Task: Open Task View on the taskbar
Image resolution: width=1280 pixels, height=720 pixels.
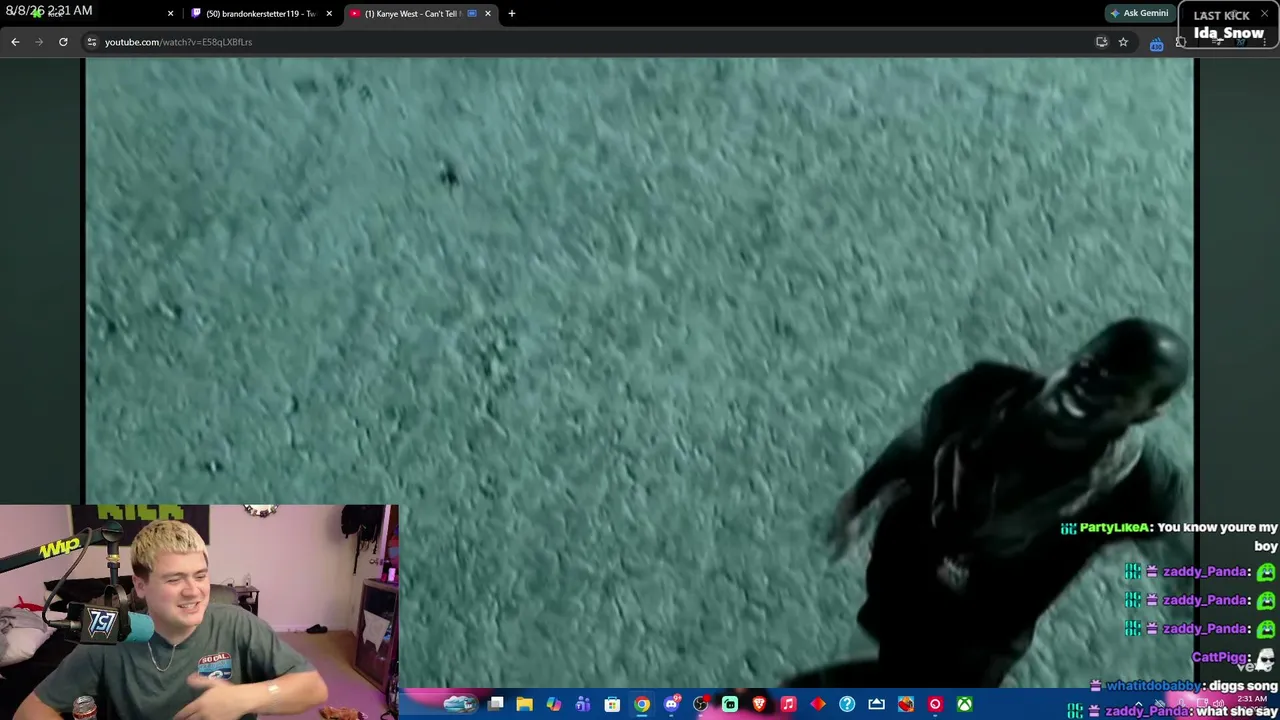Action: coord(496,705)
